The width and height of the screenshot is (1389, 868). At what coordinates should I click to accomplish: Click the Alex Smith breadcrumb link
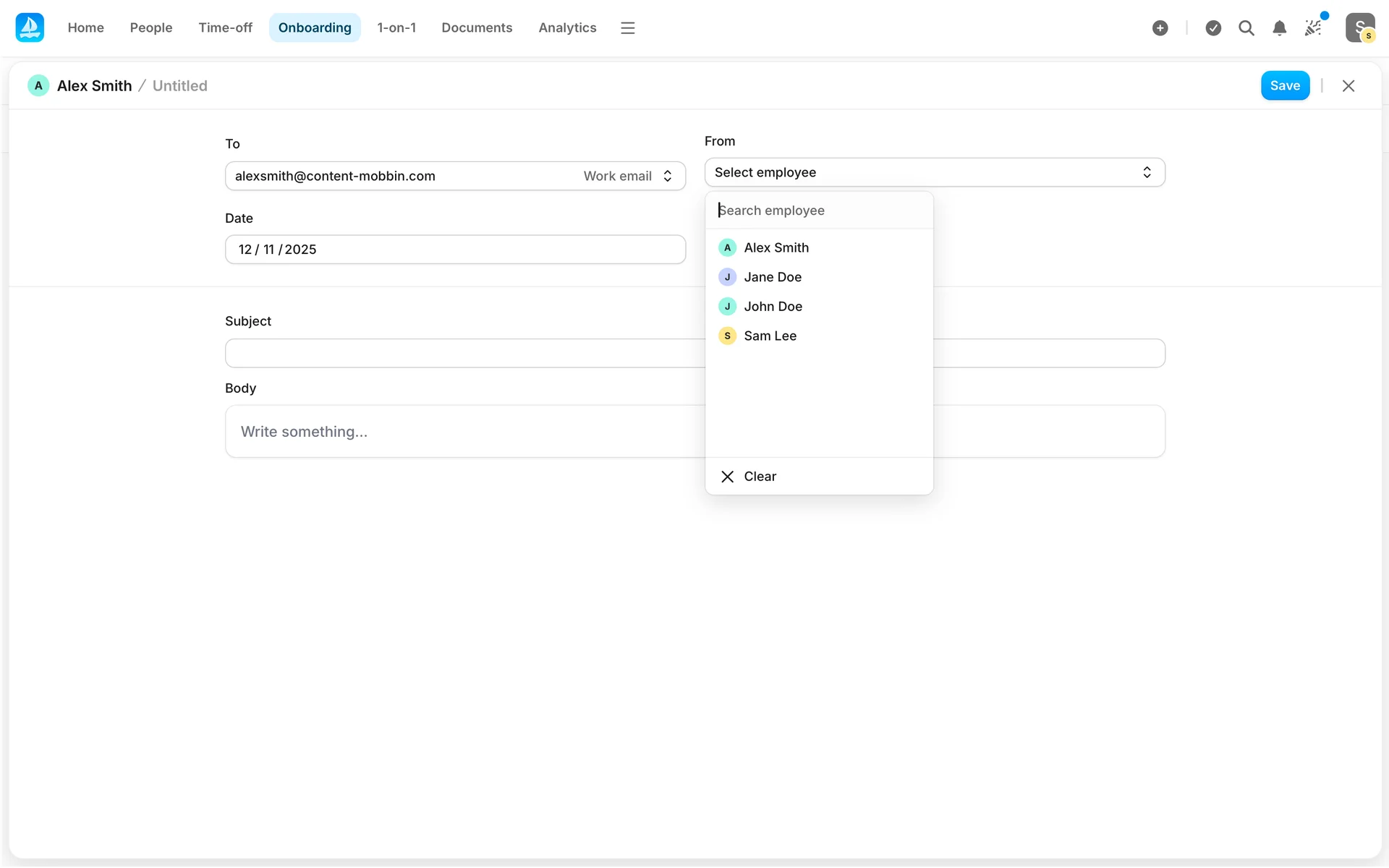coord(94,85)
